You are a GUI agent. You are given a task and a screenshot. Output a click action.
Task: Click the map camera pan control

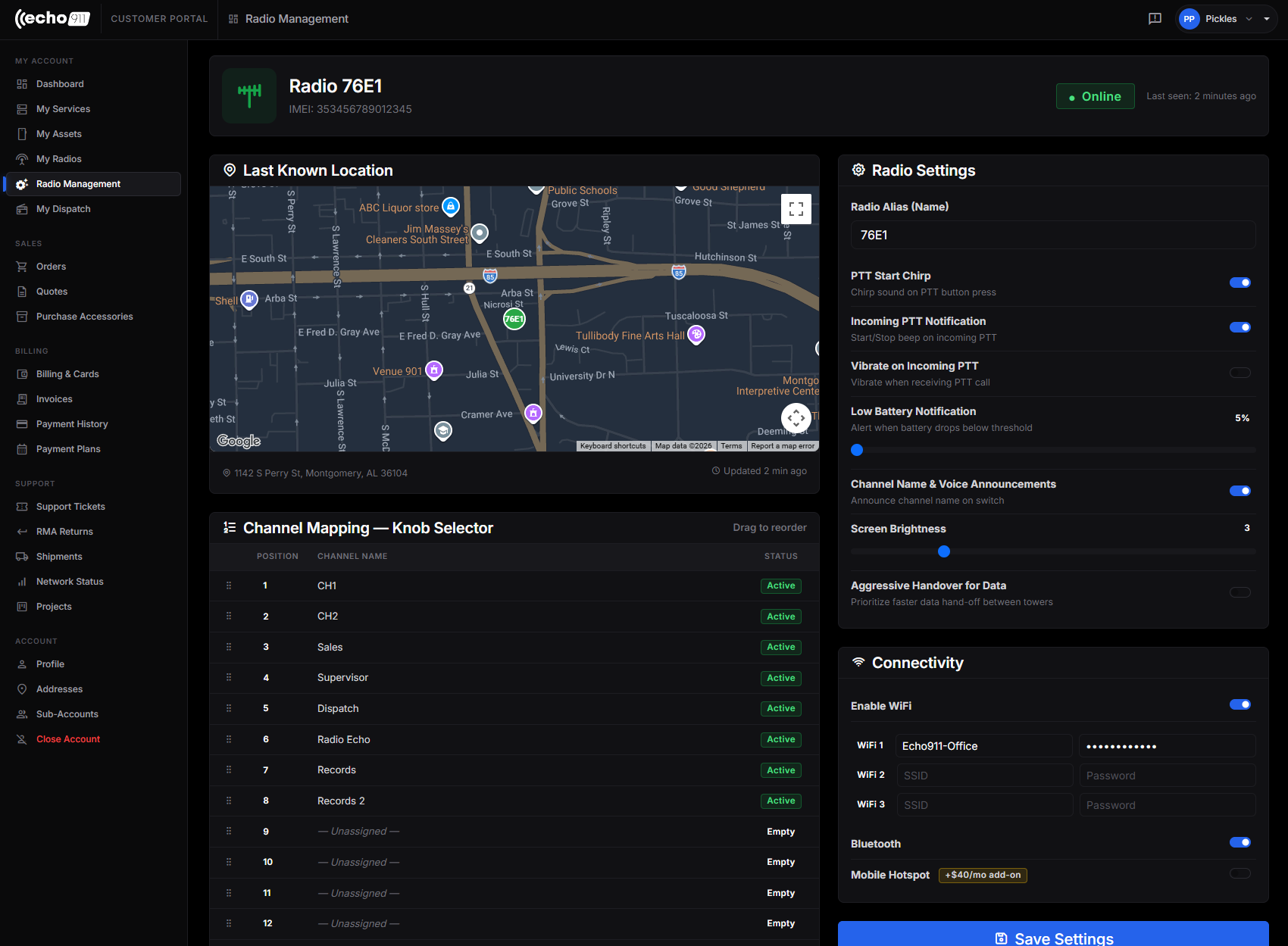click(x=796, y=417)
